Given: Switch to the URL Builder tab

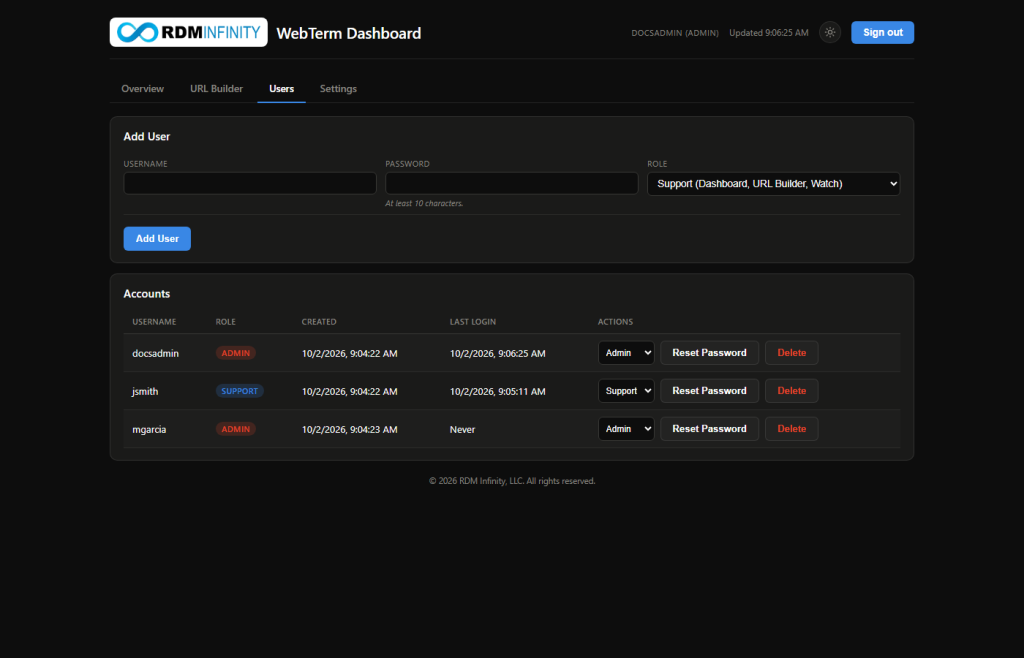Looking at the screenshot, I should (x=216, y=89).
